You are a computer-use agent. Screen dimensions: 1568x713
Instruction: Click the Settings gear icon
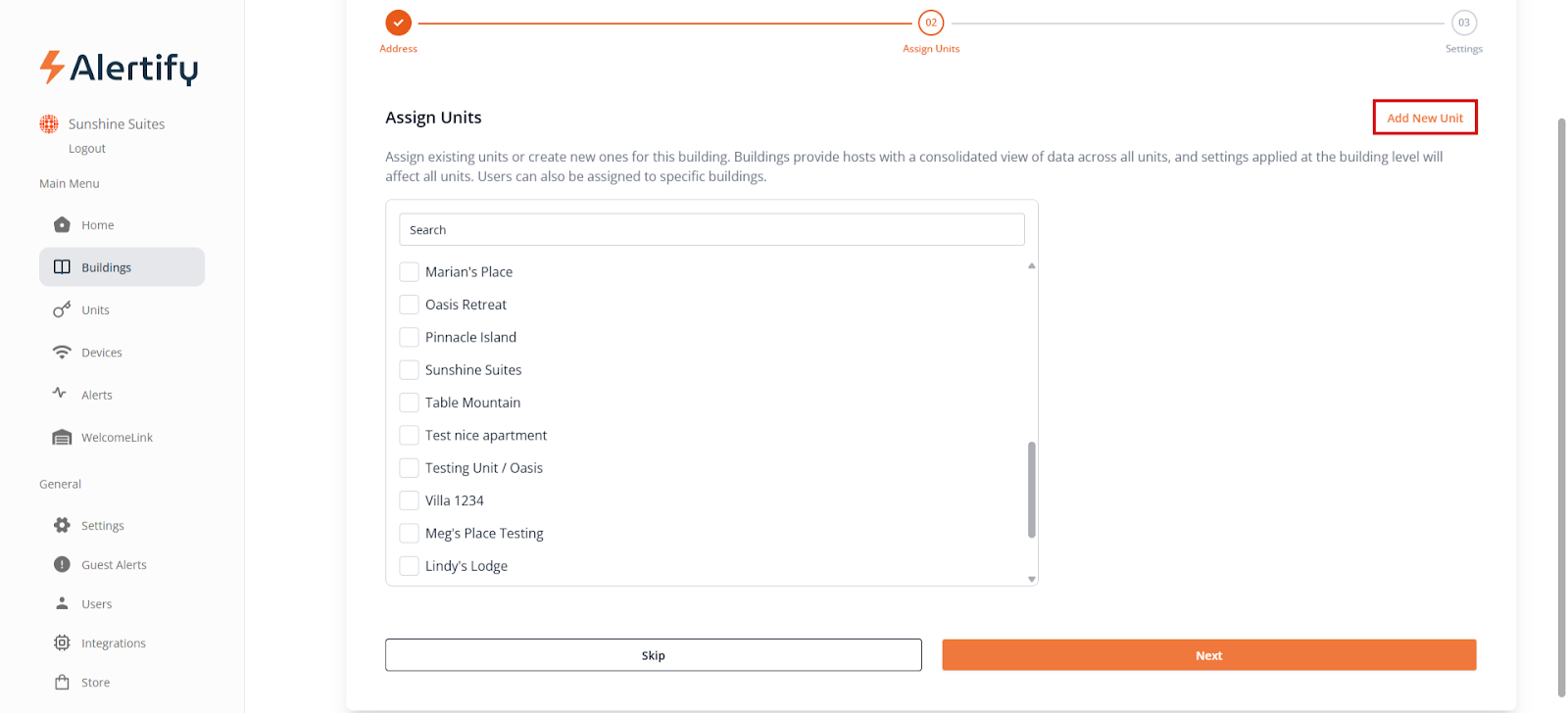pos(62,525)
